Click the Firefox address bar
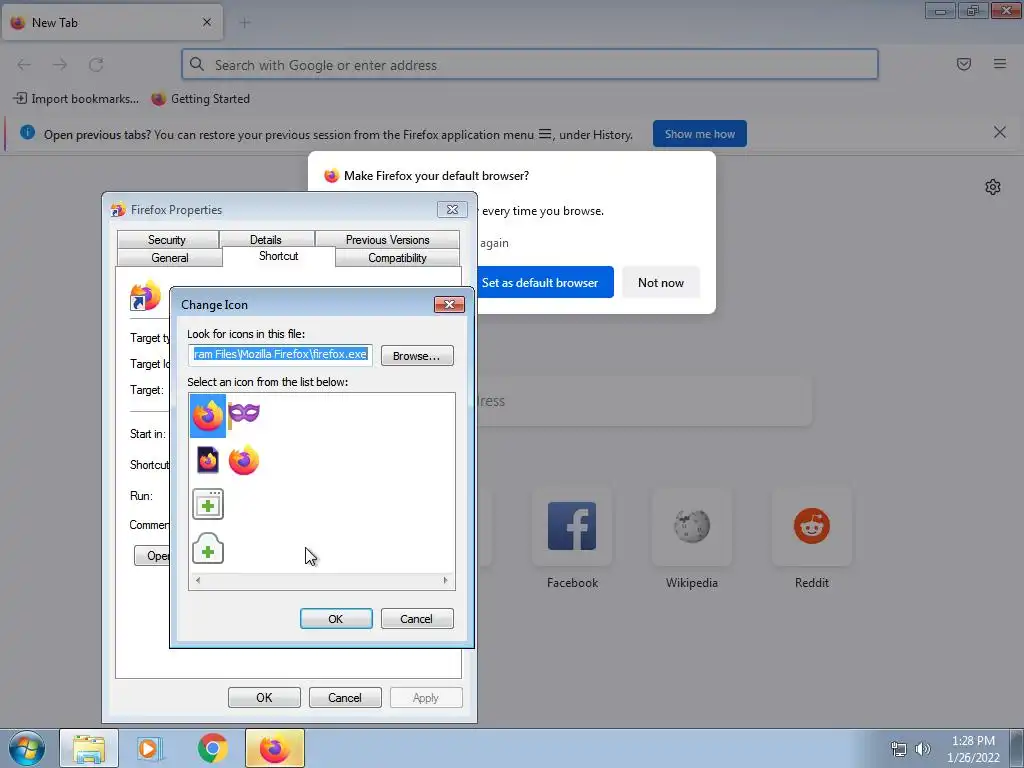The height and width of the screenshot is (768, 1024). click(x=530, y=65)
